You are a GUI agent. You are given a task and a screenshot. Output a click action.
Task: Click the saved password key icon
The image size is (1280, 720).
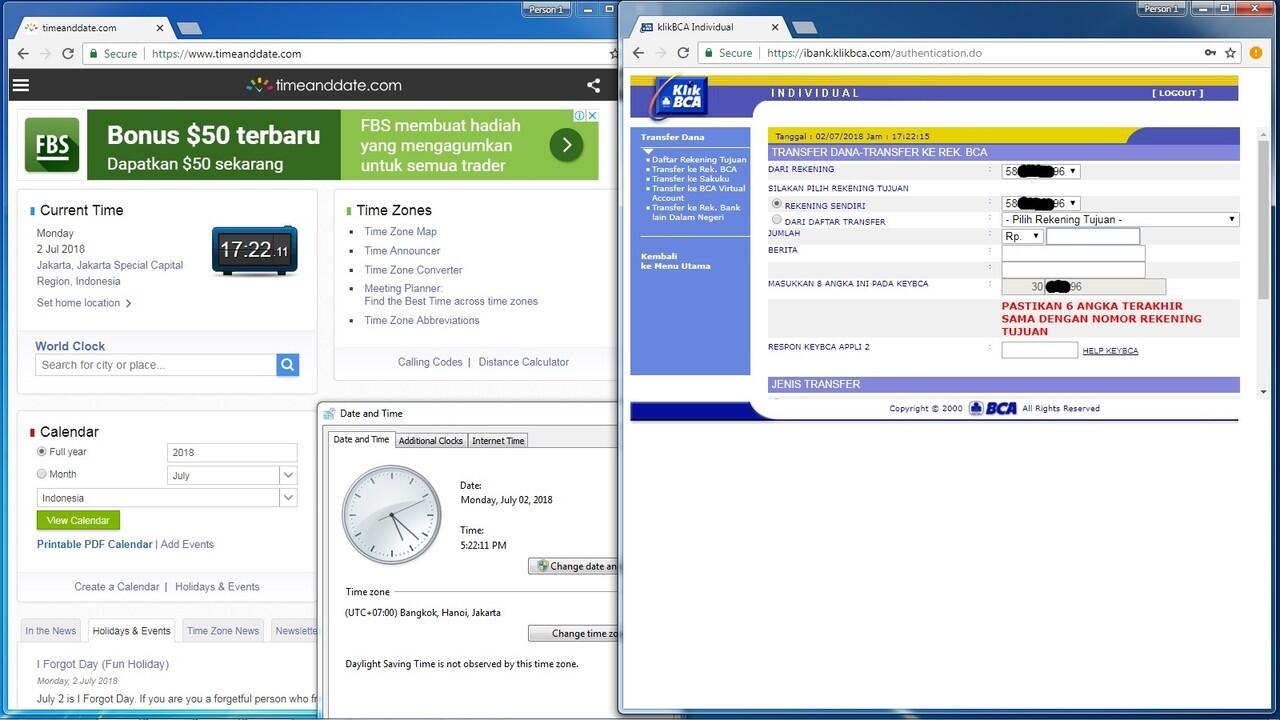[x=1210, y=53]
